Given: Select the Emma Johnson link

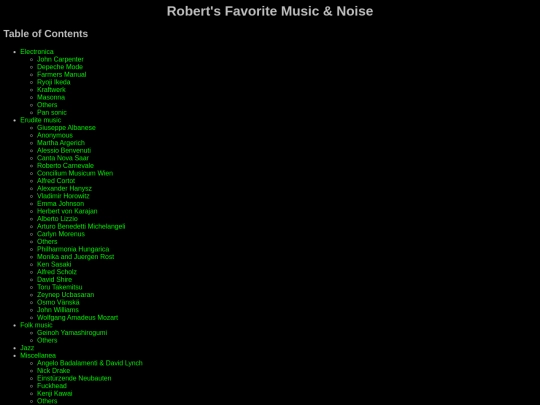Looking at the screenshot, I should point(61,204).
